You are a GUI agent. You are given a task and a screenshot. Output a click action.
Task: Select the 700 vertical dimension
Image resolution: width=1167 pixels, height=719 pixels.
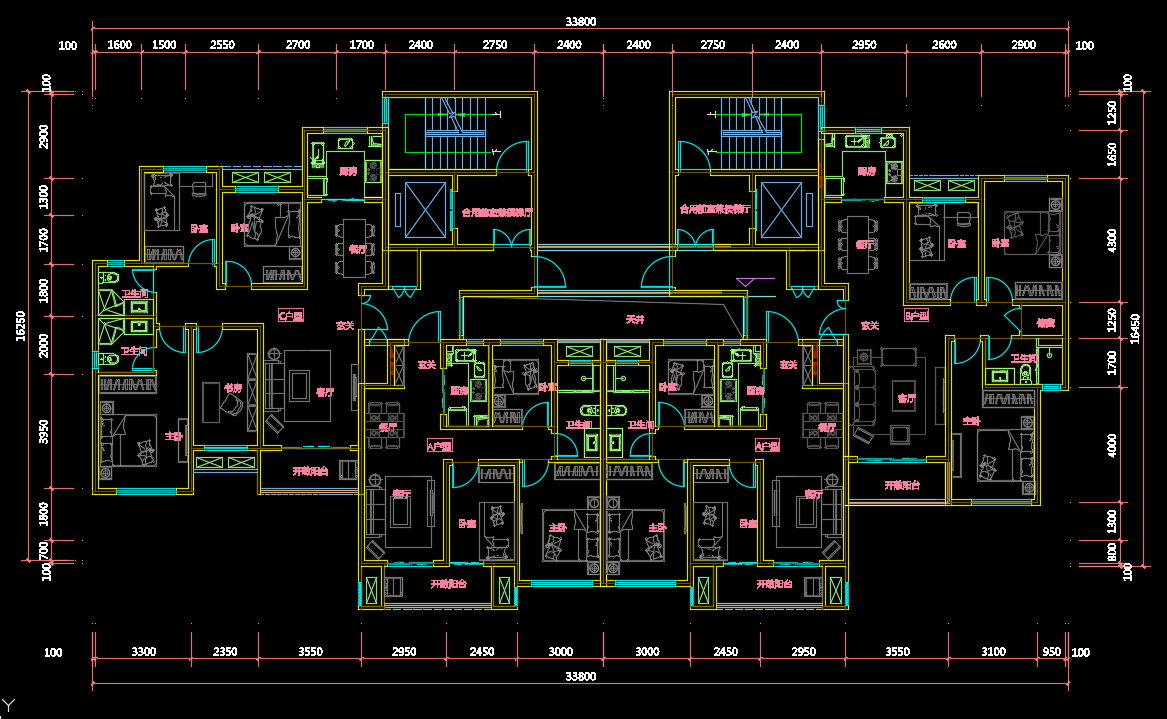tap(43, 551)
